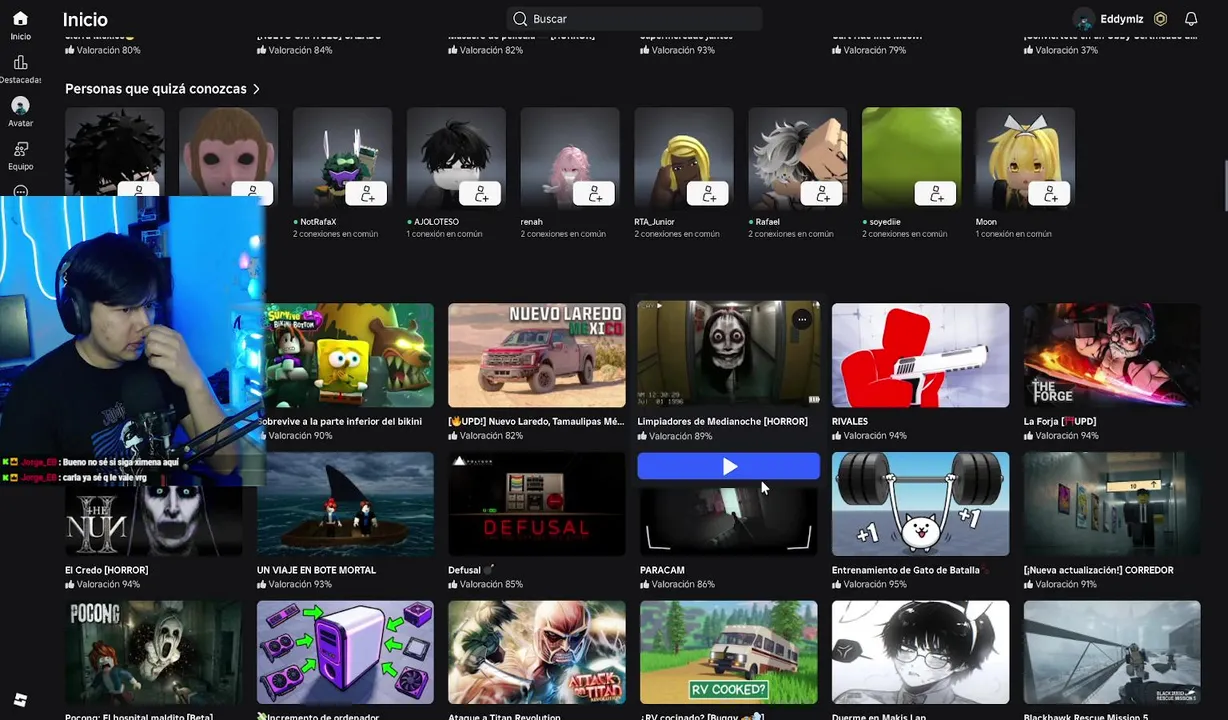Image resolution: width=1228 pixels, height=720 pixels.
Task: Add RTA_Junior as connection
Action: pyautogui.click(x=709, y=194)
